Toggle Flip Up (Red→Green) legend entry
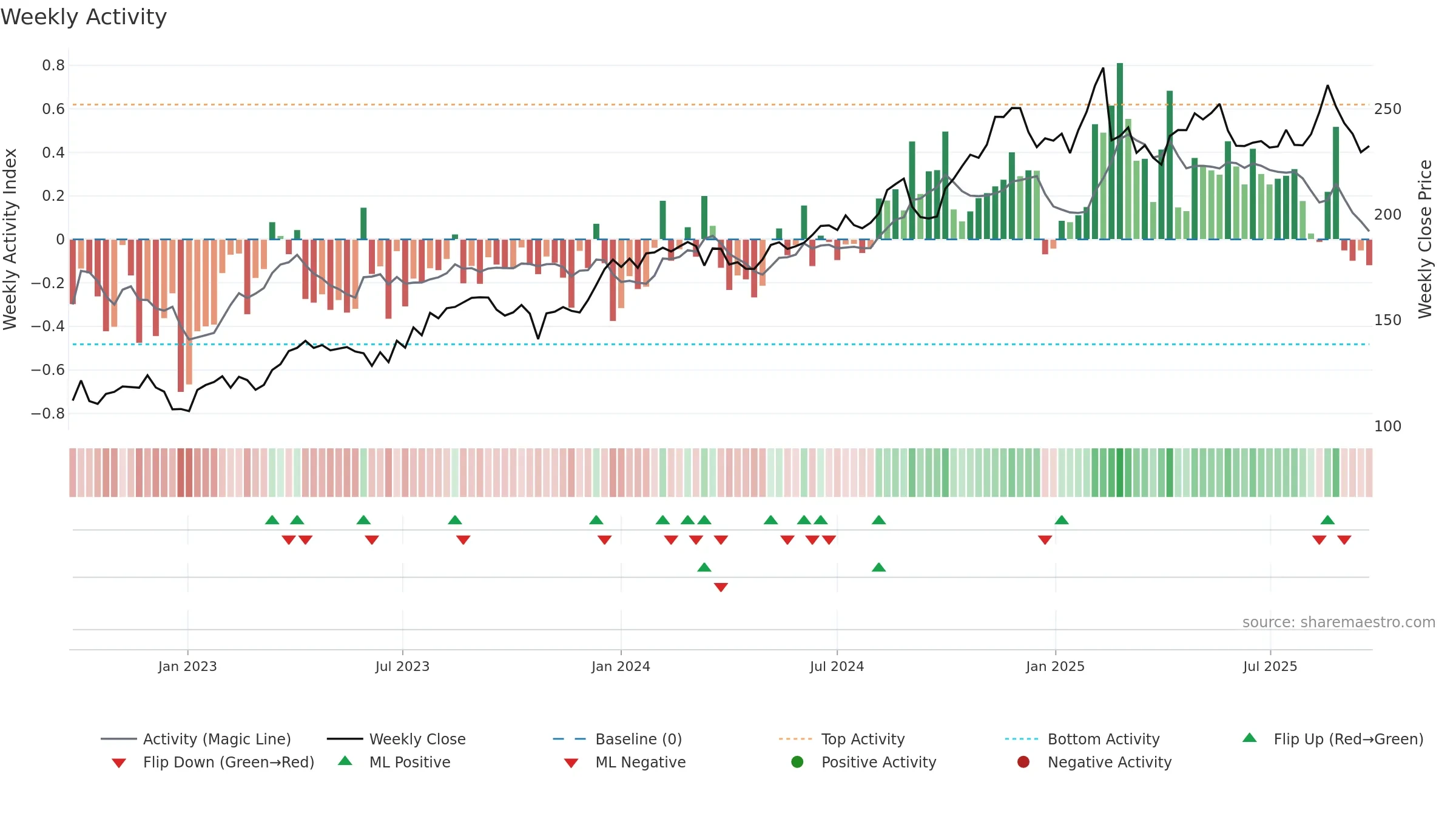1456x819 pixels. click(x=1333, y=739)
